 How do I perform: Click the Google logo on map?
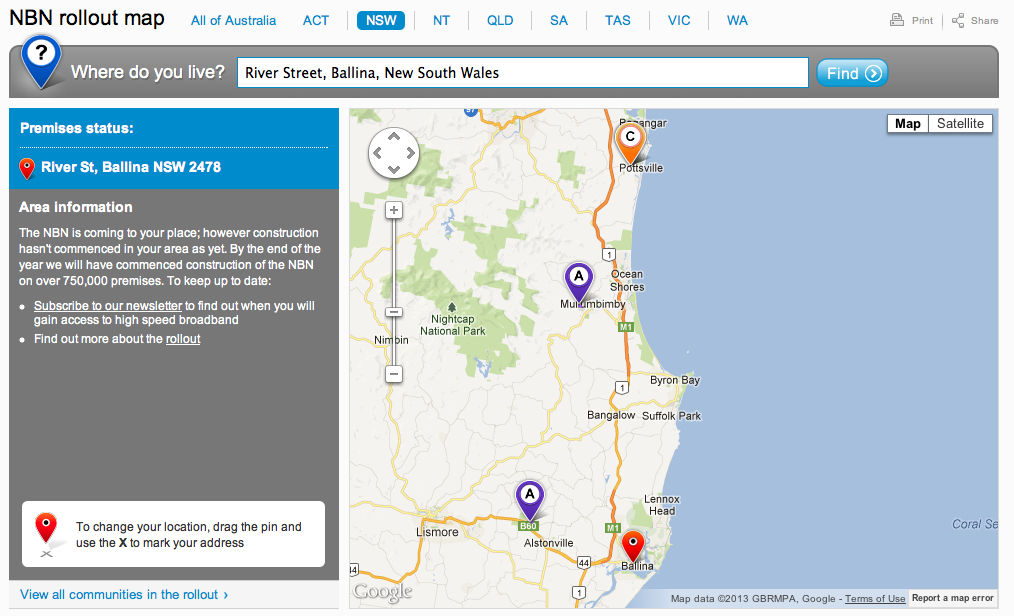(383, 591)
